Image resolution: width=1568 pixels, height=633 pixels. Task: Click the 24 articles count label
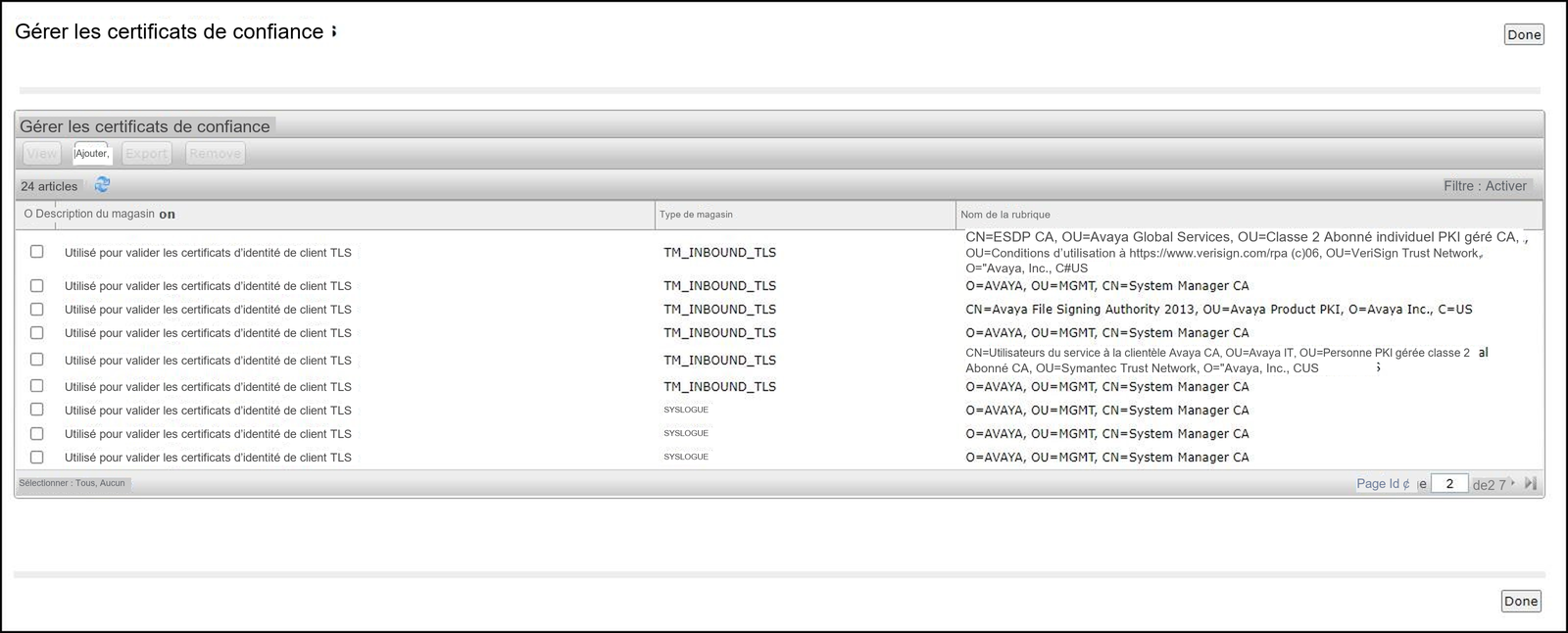coord(49,186)
